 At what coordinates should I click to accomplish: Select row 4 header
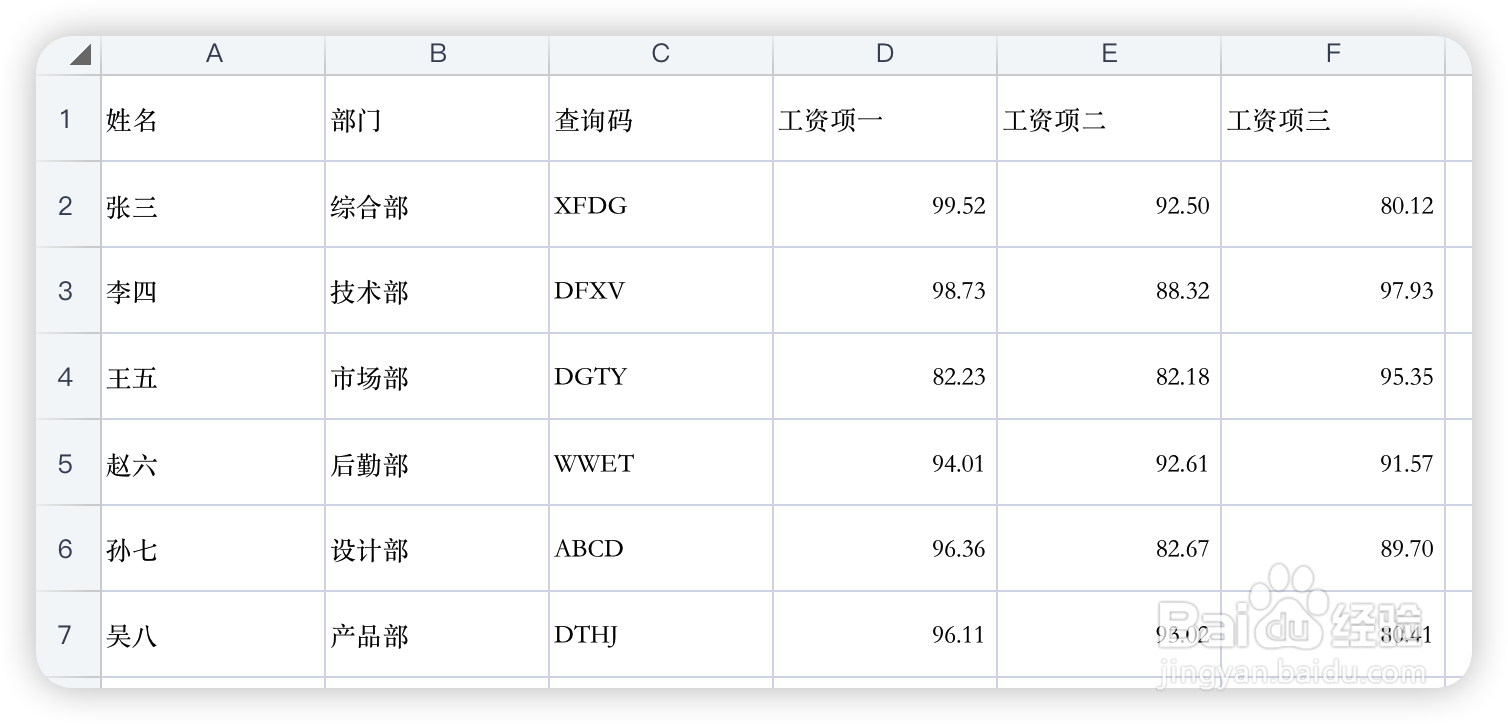coord(66,377)
